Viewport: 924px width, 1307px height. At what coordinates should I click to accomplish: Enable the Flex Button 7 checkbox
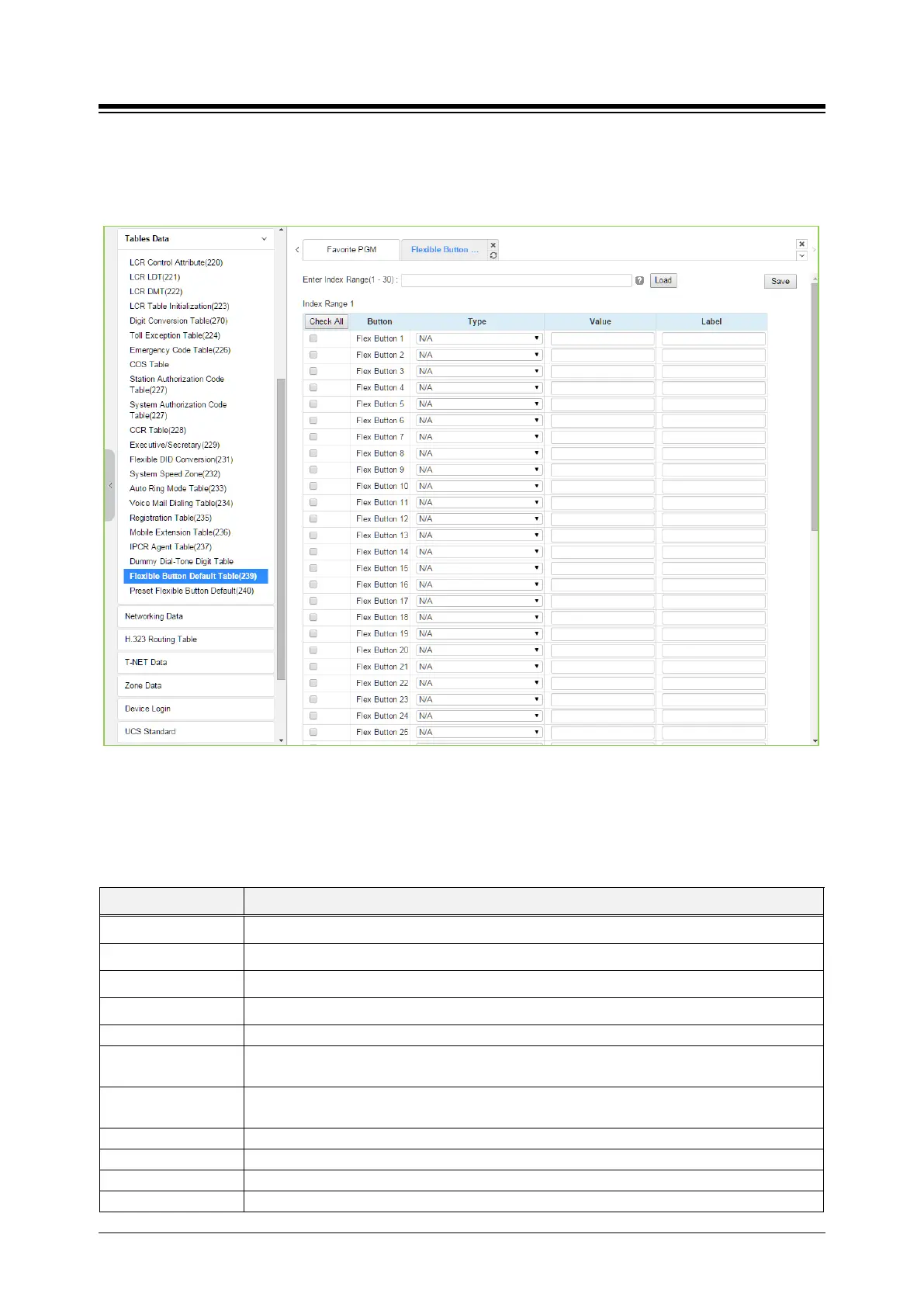tap(313, 437)
